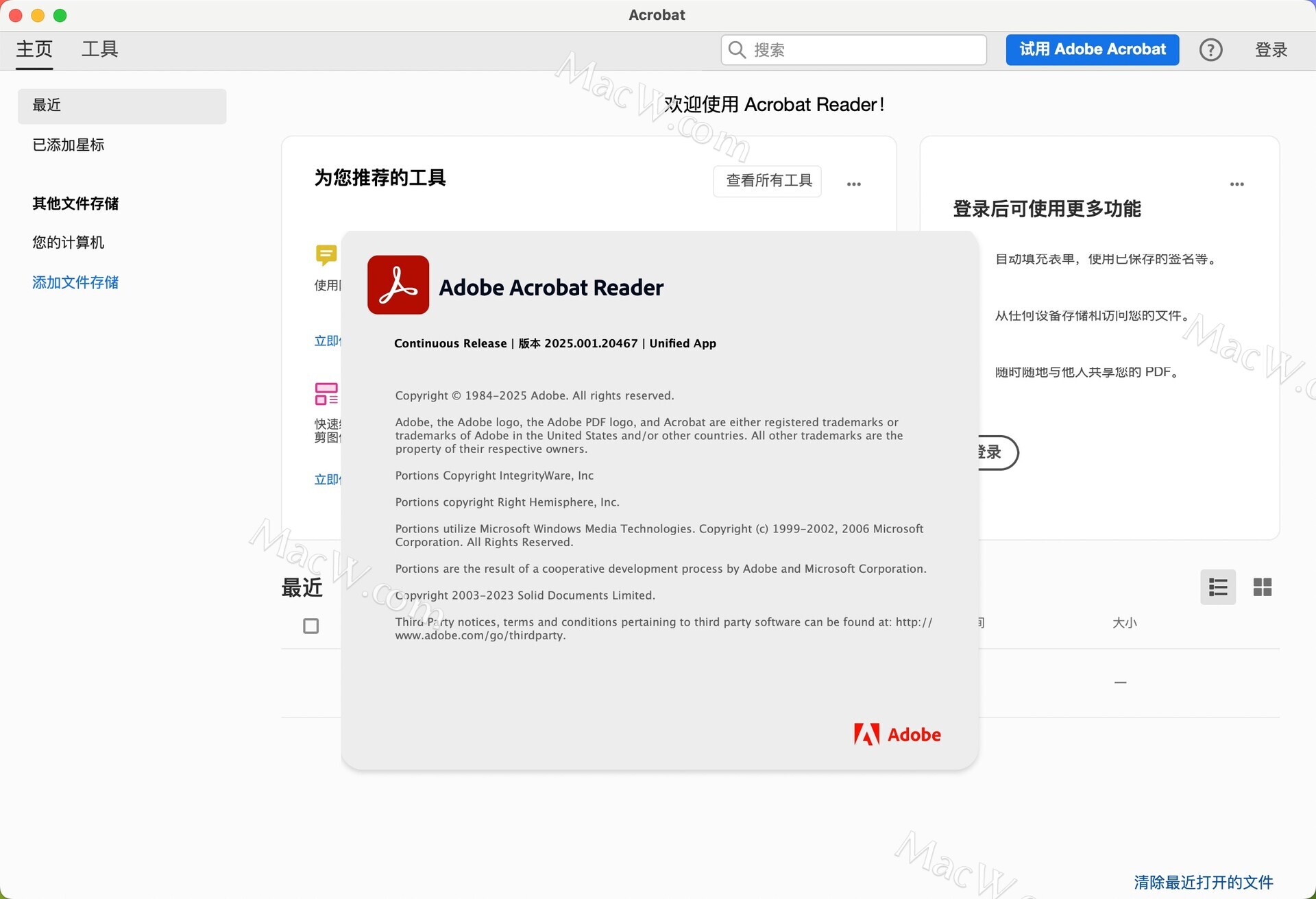Screen dimensions: 1316x899
Task: Open more options for recommended tools card
Action: [853, 184]
